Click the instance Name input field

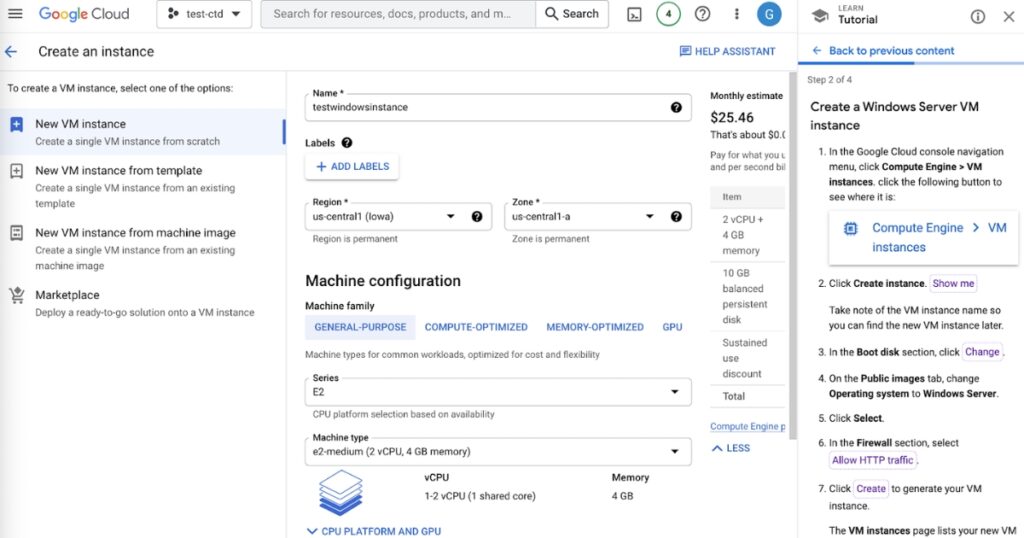pyautogui.click(x=485, y=107)
